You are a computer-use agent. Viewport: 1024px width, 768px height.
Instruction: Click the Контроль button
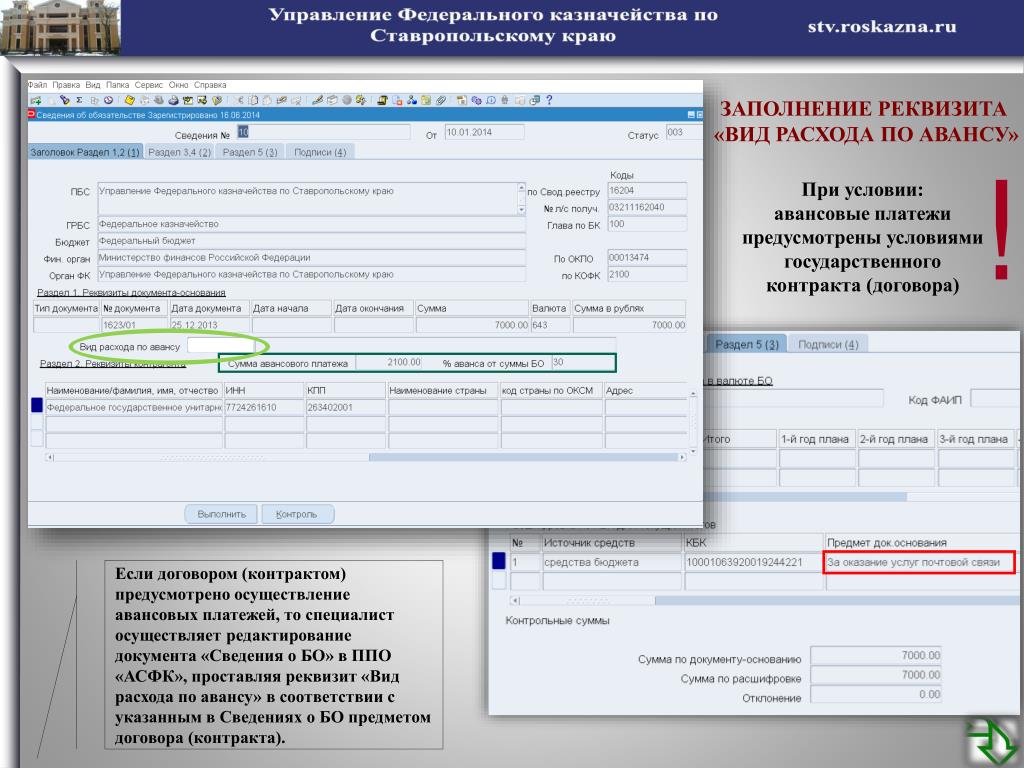297,514
